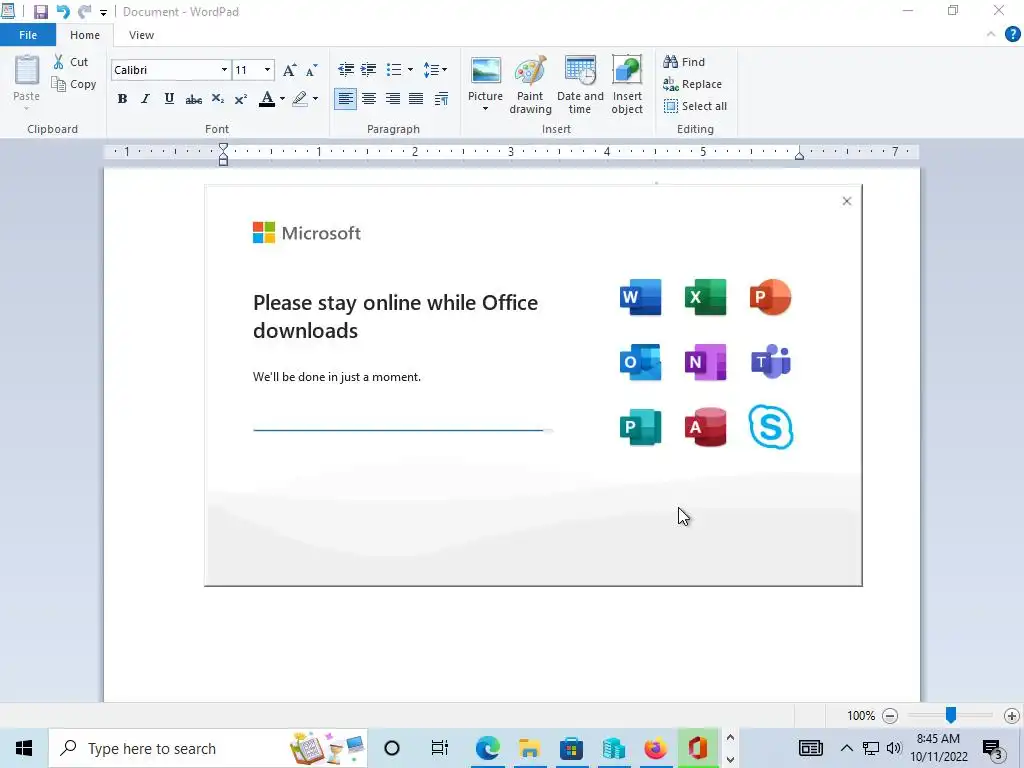Image resolution: width=1024 pixels, height=768 pixels.
Task: Open the Paragraph settings dialog icon
Action: tap(441, 99)
